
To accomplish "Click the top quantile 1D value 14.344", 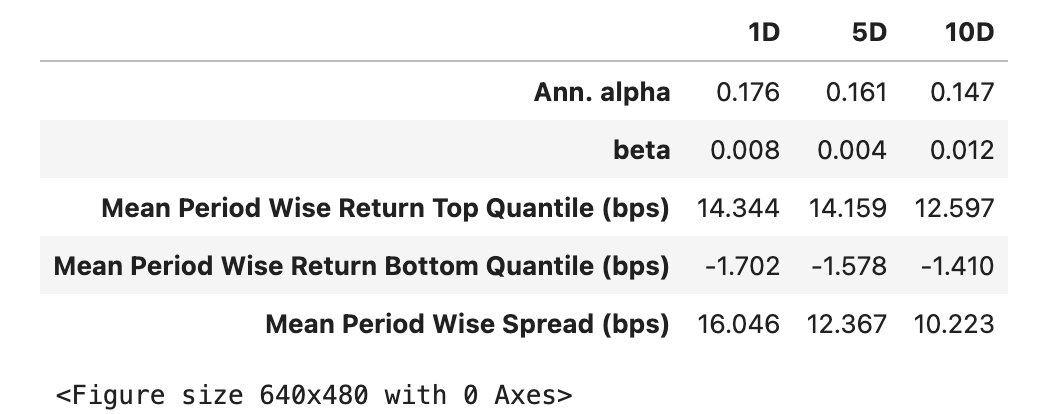I will click(x=739, y=208).
